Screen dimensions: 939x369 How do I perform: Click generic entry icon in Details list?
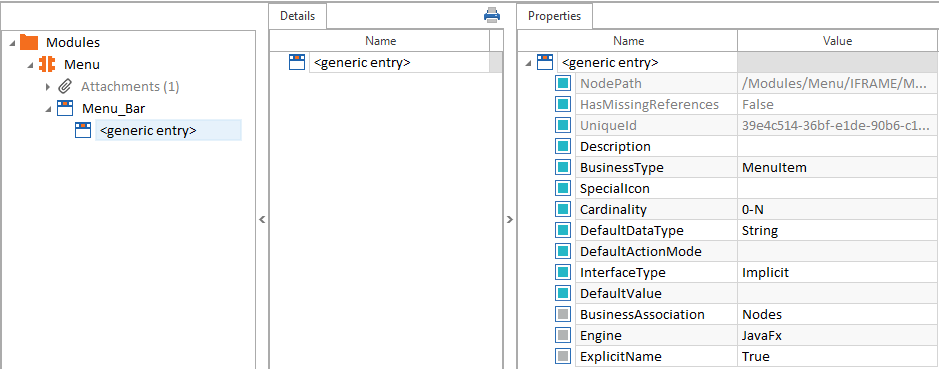tap(297, 62)
